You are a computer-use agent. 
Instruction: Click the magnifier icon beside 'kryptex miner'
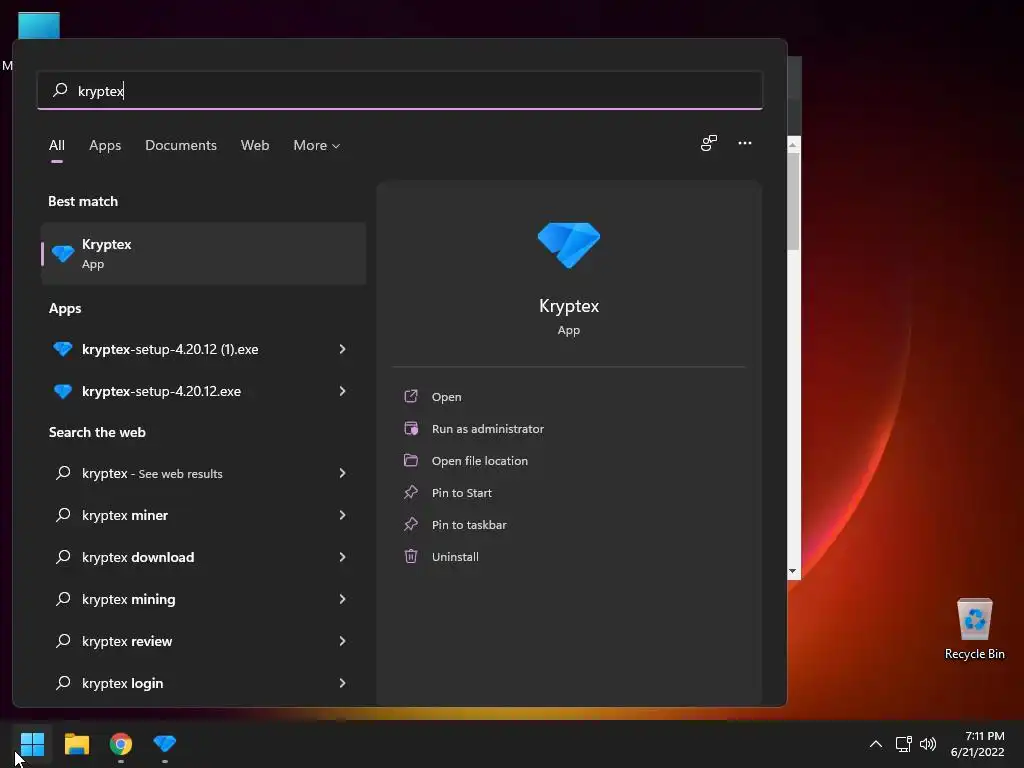click(63, 515)
